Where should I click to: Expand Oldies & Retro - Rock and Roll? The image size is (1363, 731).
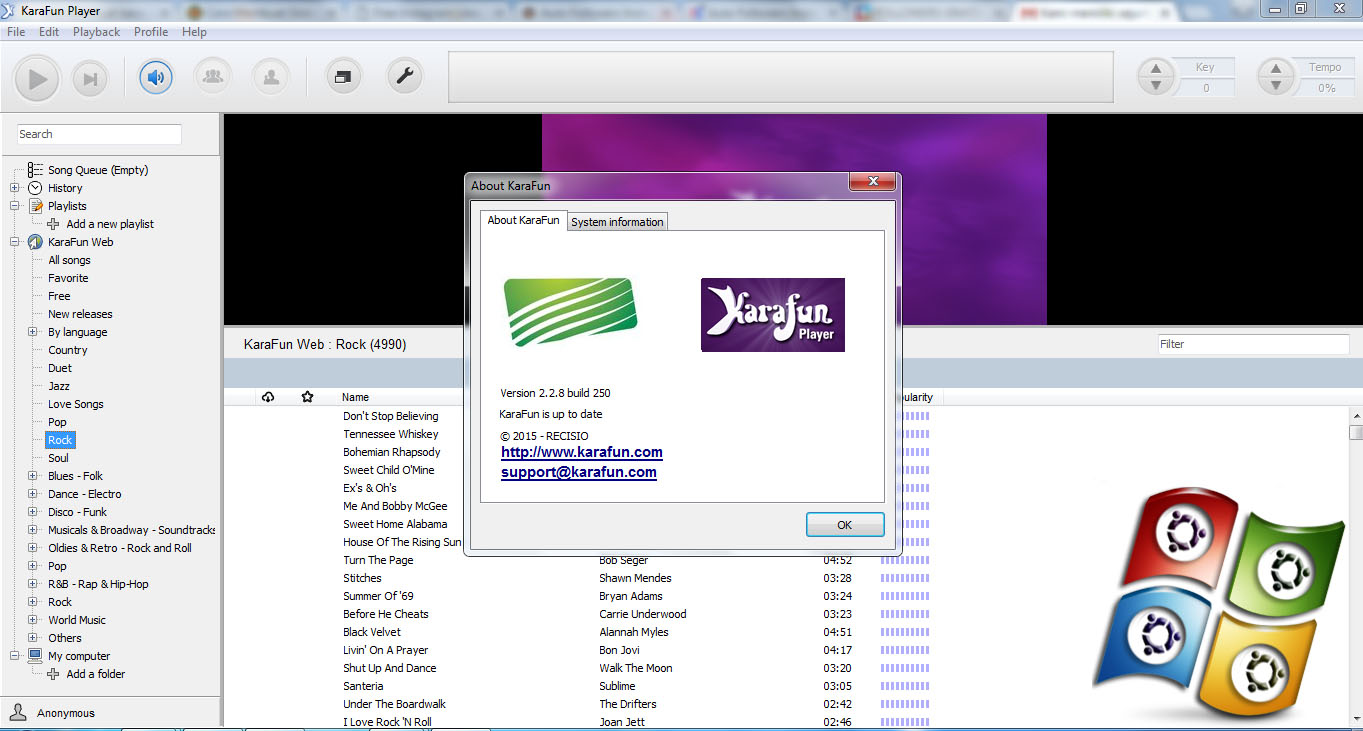click(33, 548)
